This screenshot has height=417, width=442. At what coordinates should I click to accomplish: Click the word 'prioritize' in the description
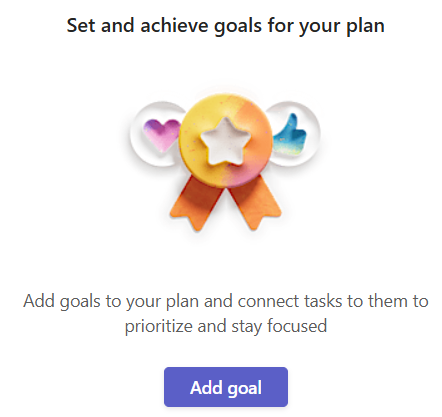click(x=159, y=326)
